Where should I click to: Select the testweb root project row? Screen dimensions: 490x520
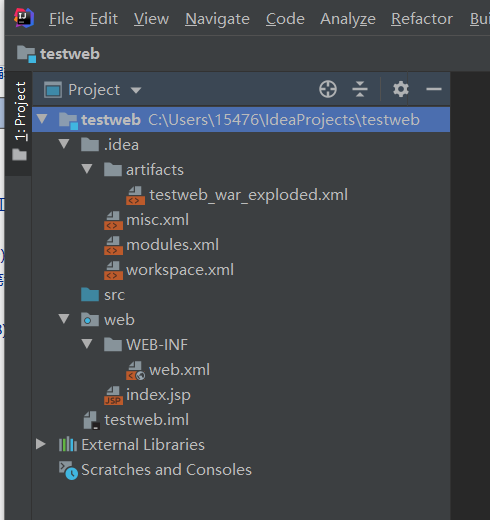click(241, 119)
